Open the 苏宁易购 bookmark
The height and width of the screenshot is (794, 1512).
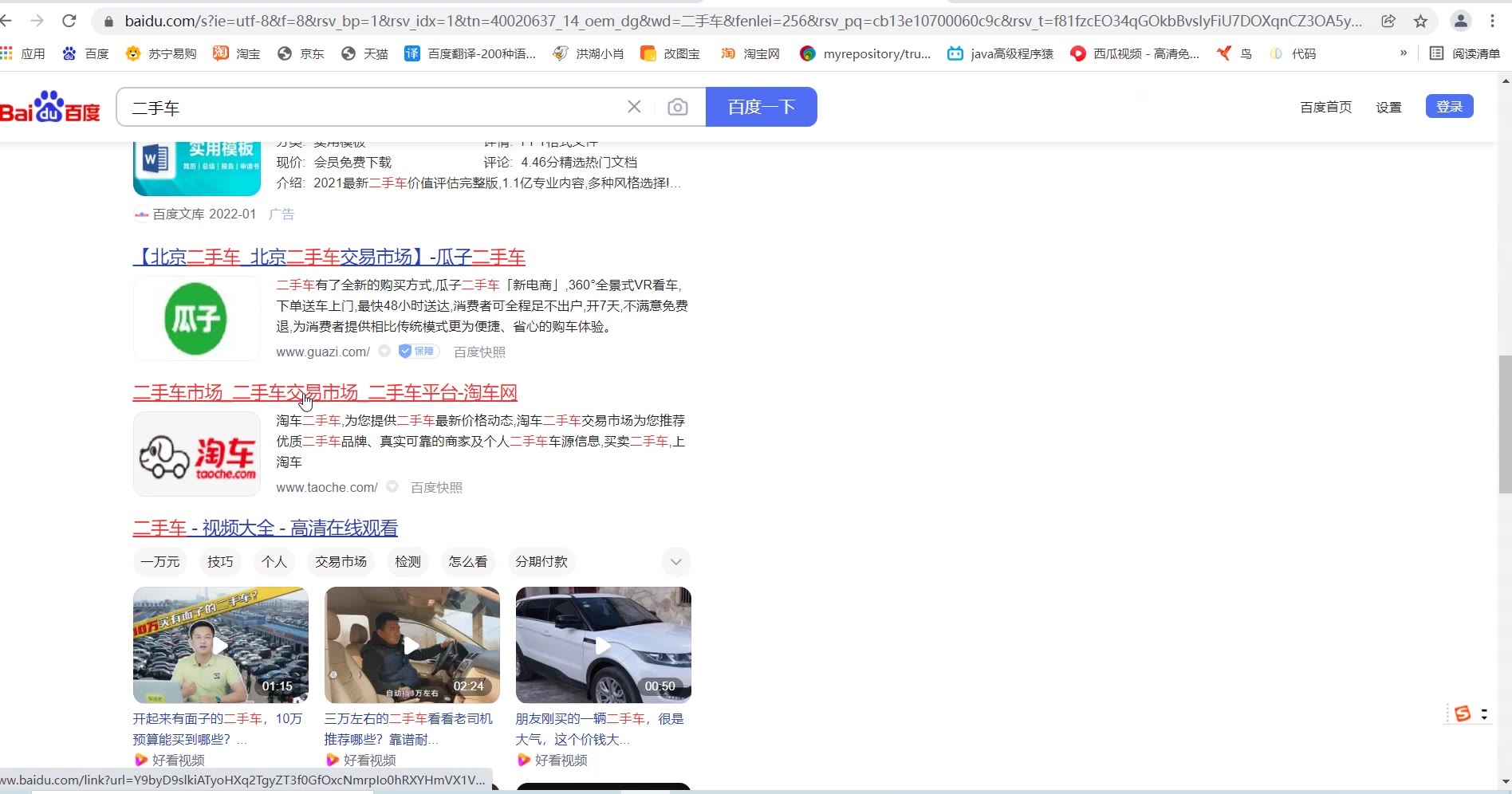[x=161, y=53]
